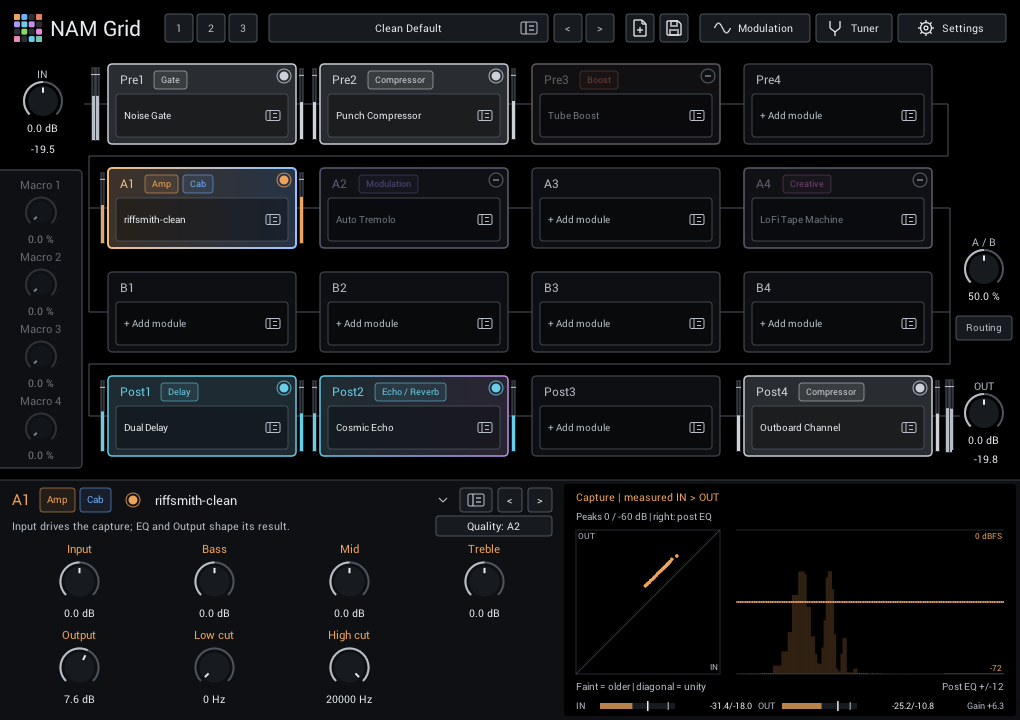Select the Amp tag in A1 editor
1020x720 pixels.
(57, 500)
